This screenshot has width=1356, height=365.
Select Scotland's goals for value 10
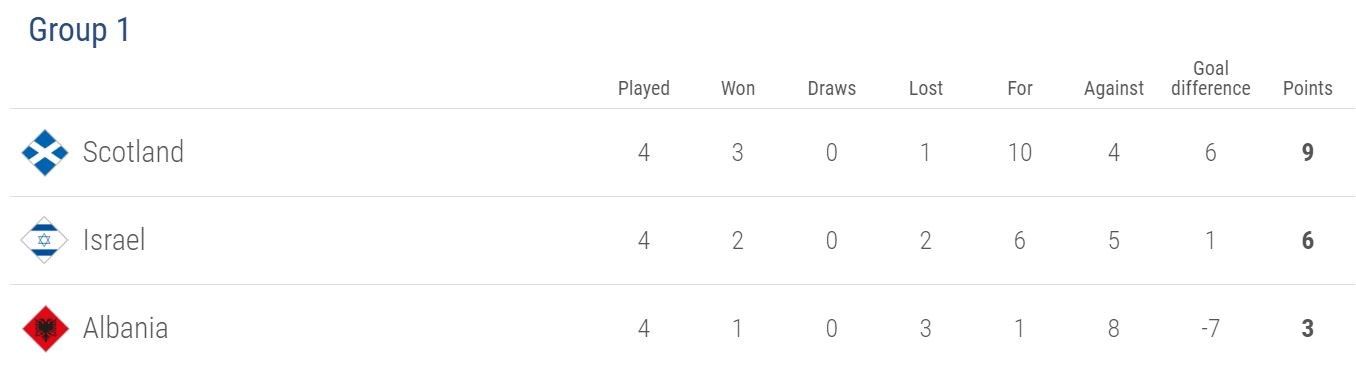[x=1020, y=153]
